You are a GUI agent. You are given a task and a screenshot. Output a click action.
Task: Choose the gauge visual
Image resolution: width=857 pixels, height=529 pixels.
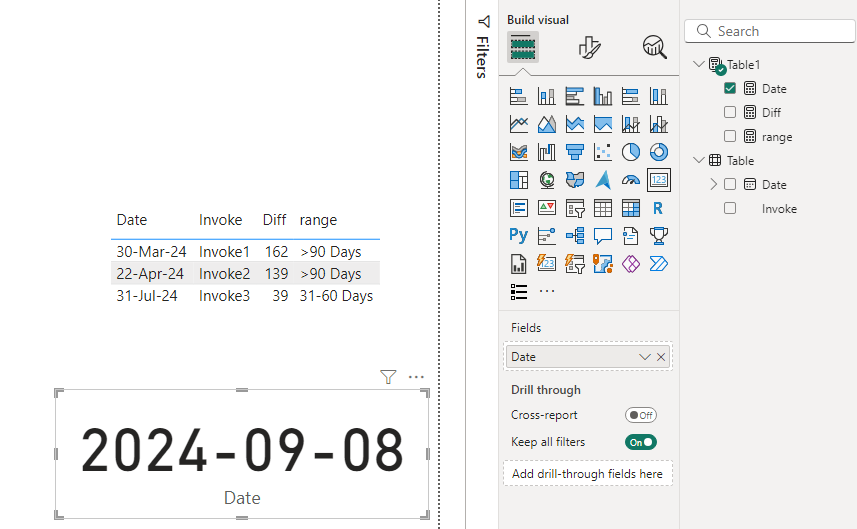tap(631, 180)
